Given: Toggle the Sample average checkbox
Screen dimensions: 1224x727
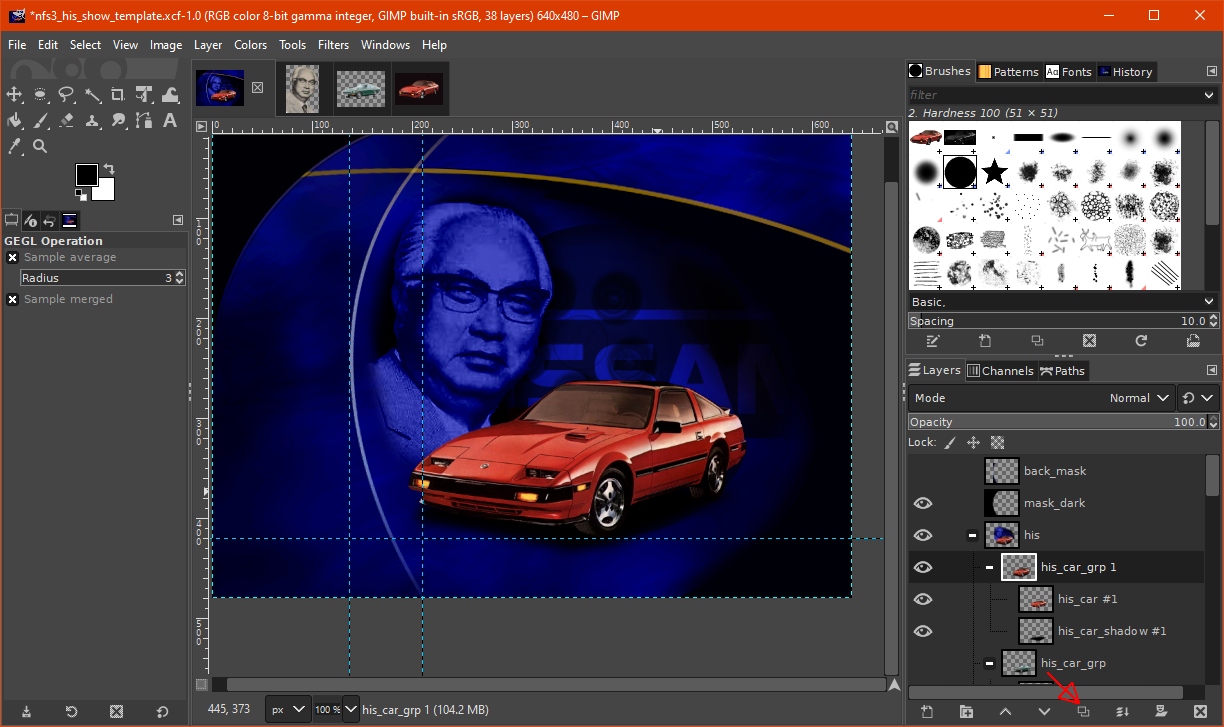Looking at the screenshot, I should point(12,257).
